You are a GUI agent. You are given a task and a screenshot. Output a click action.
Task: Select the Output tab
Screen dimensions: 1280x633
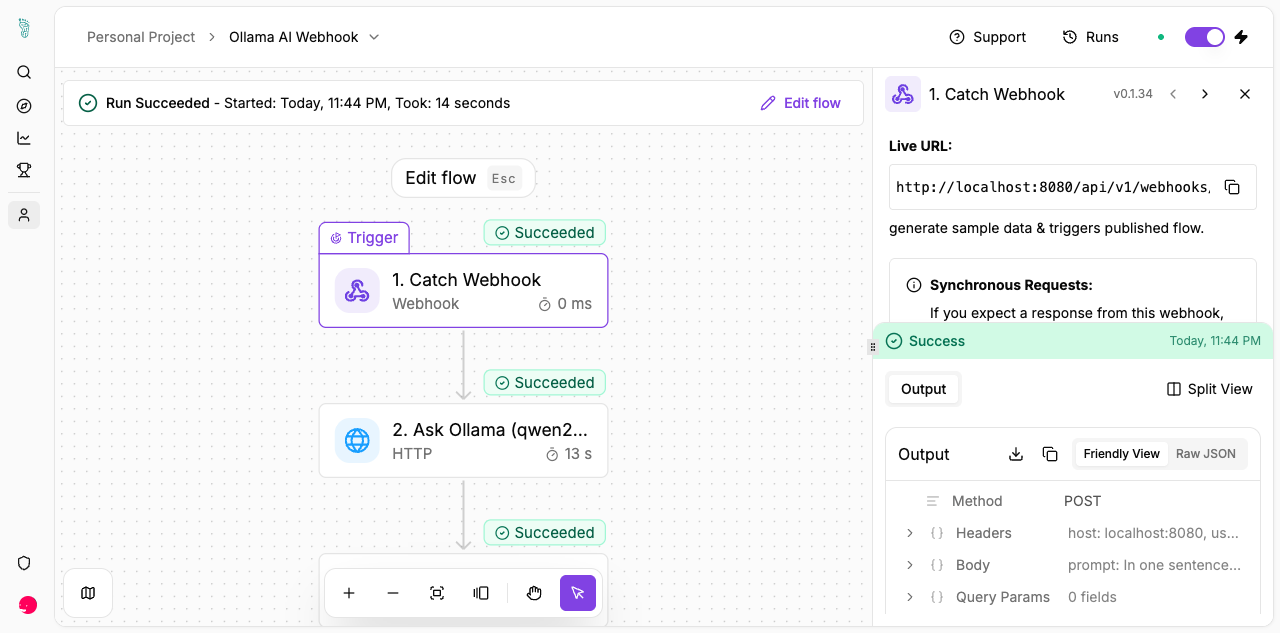point(923,389)
